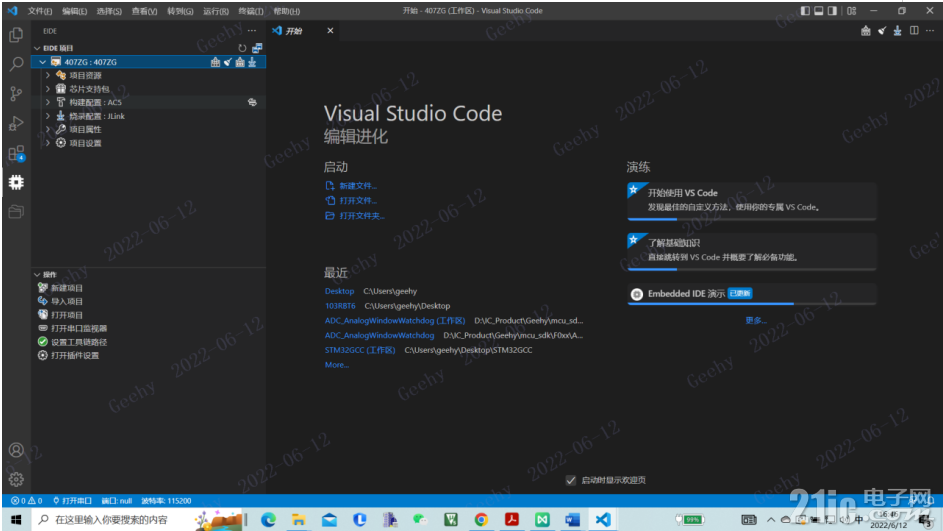Open the 查看(V) menu
Viewport: 943px width, 531px height.
(144, 11)
